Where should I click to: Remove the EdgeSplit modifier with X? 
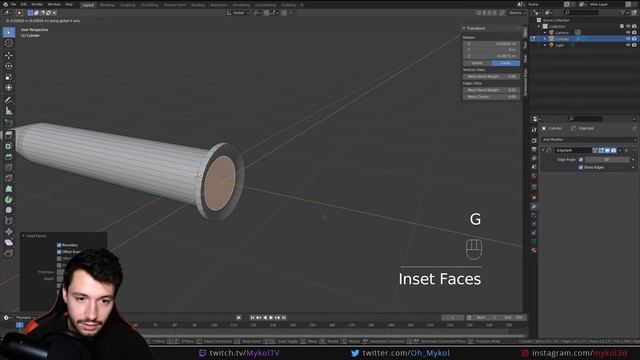(627, 151)
